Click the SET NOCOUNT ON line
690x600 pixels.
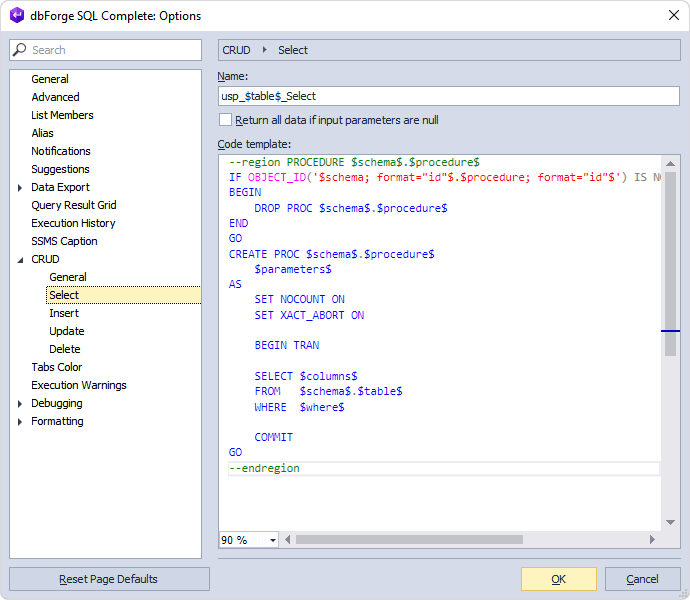coord(300,300)
